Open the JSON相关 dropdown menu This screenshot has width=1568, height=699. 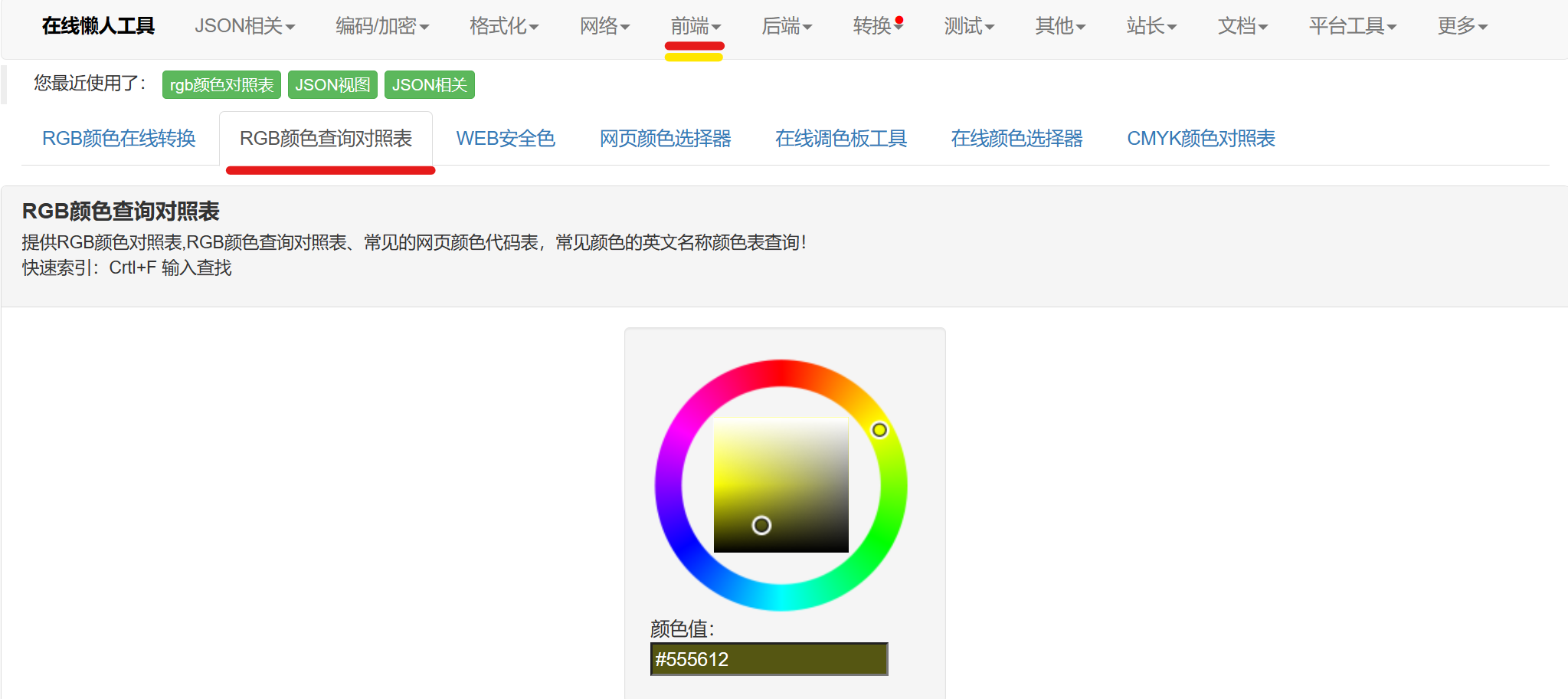[244, 26]
